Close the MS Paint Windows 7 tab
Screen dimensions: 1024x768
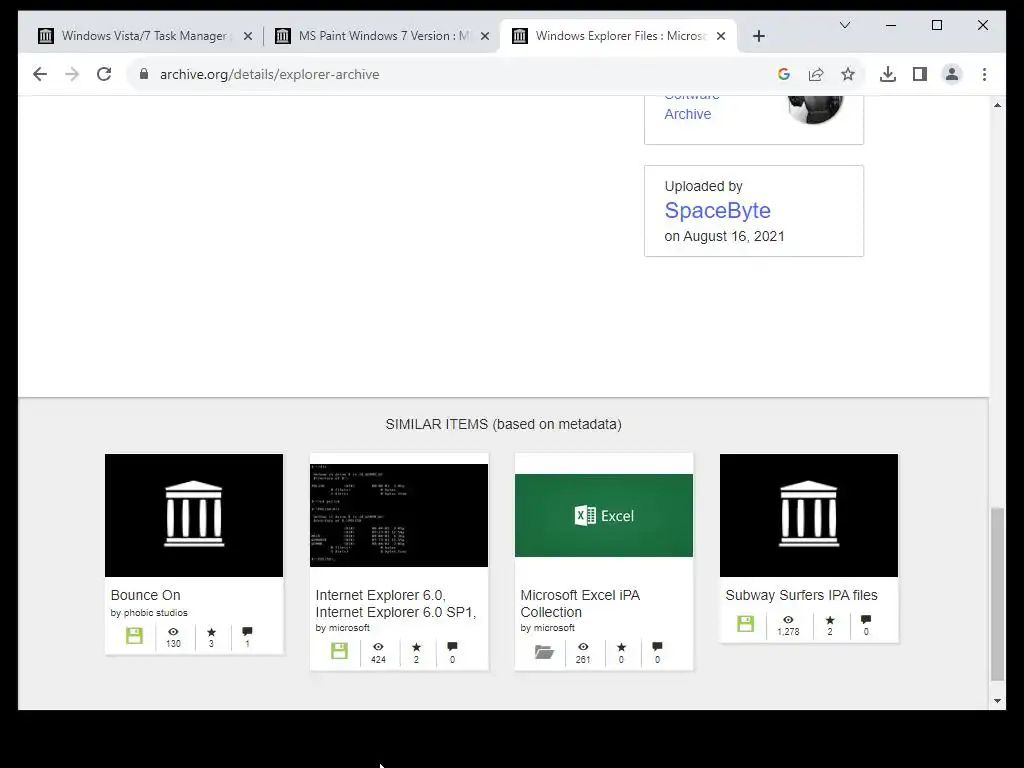[485, 37]
